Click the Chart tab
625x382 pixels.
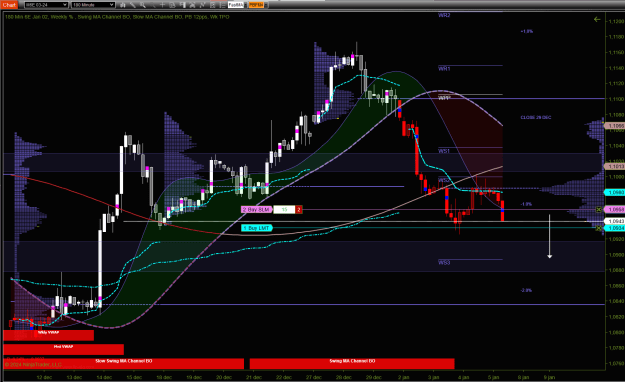coord(9,5)
